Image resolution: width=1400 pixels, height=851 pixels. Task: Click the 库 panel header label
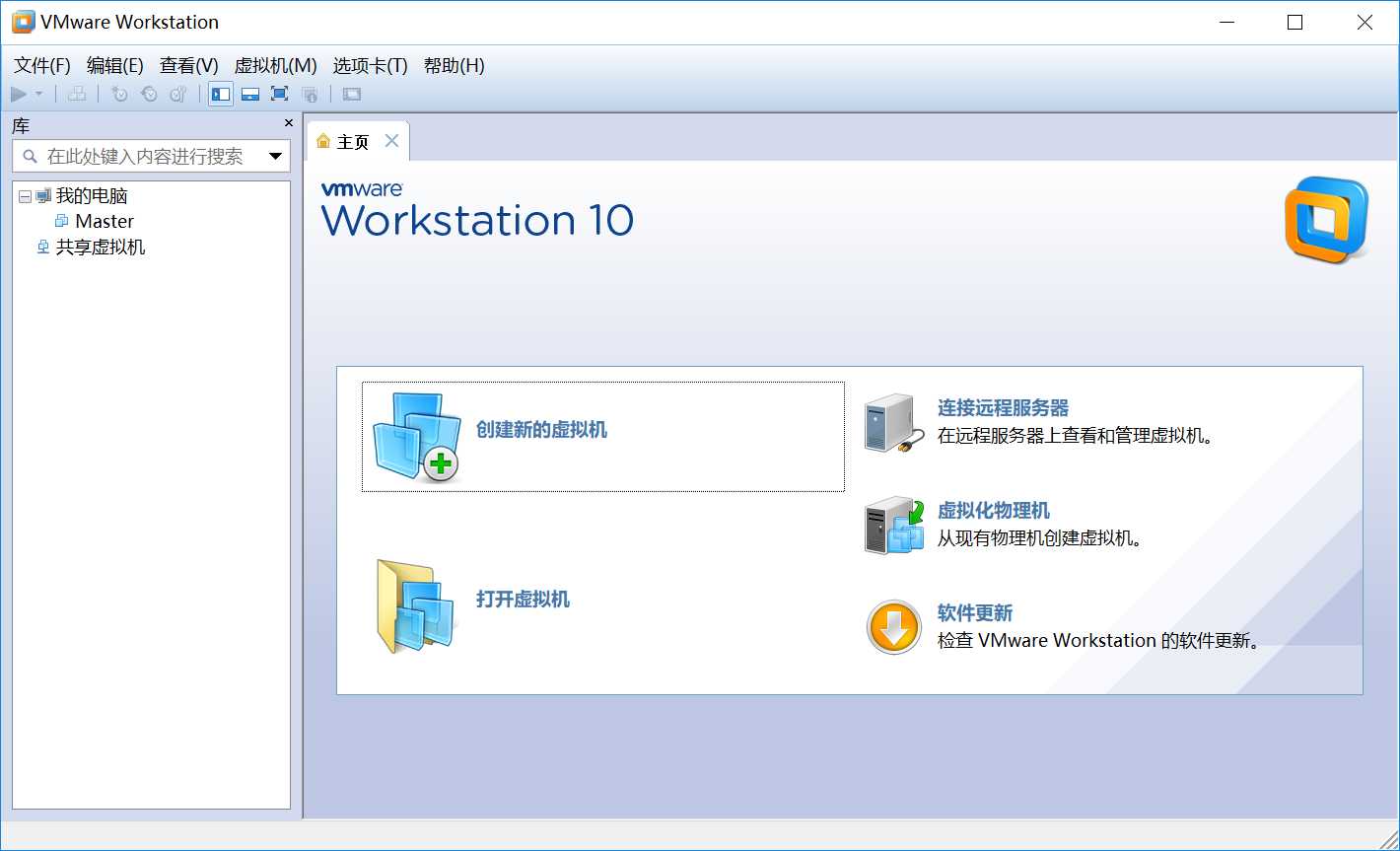21,125
